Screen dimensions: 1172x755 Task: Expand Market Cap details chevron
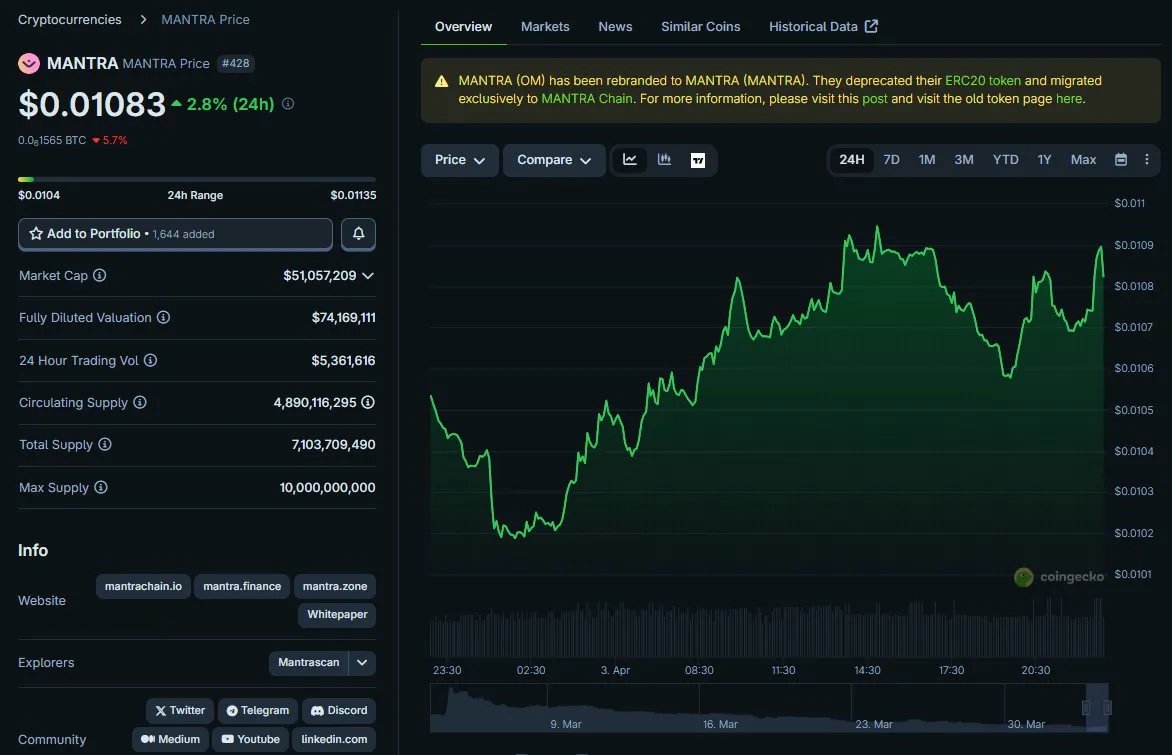(368, 276)
